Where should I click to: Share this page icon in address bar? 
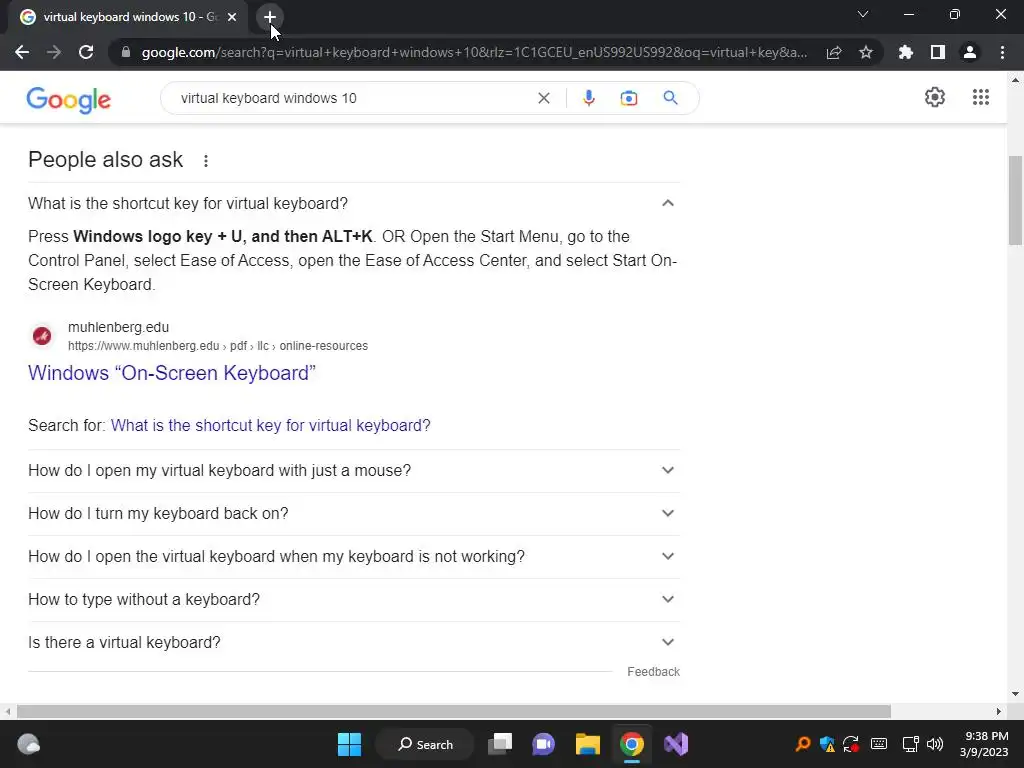point(834,52)
